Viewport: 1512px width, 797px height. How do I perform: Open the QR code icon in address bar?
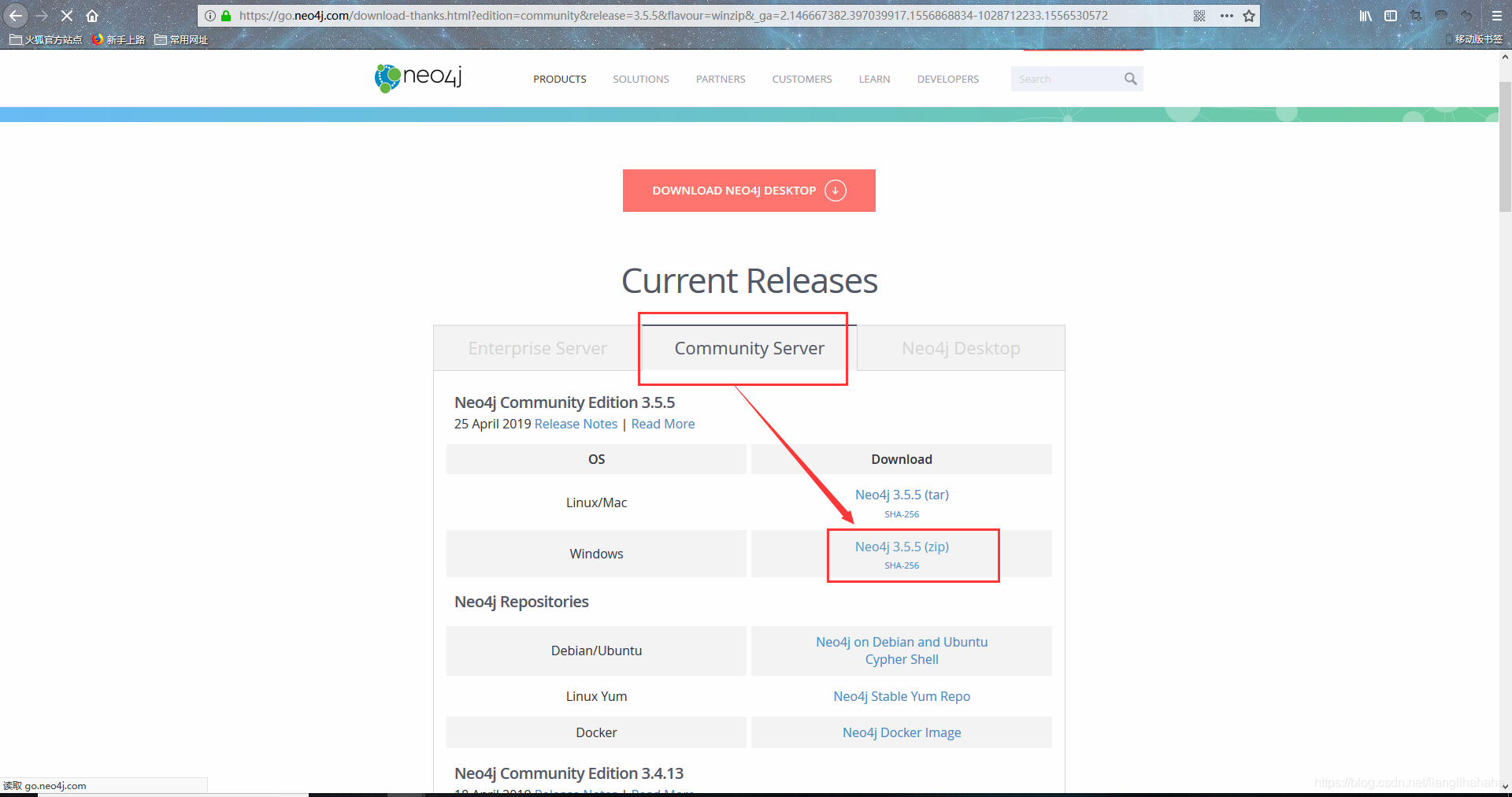point(1199,15)
